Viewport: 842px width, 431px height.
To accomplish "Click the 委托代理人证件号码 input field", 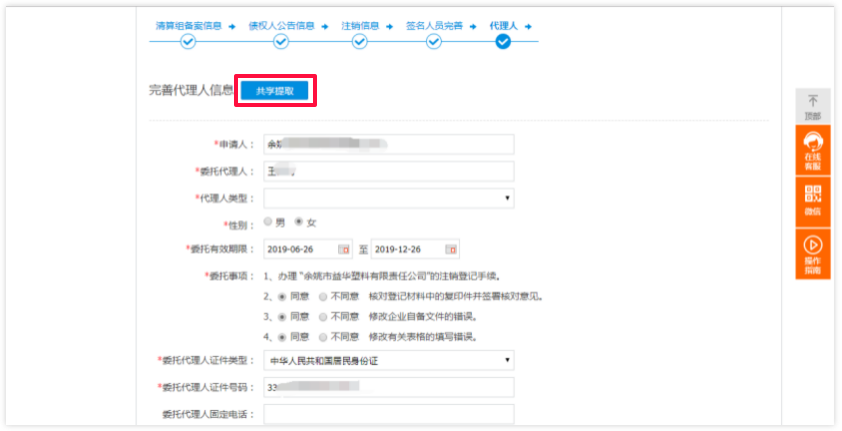I will 388,387.
